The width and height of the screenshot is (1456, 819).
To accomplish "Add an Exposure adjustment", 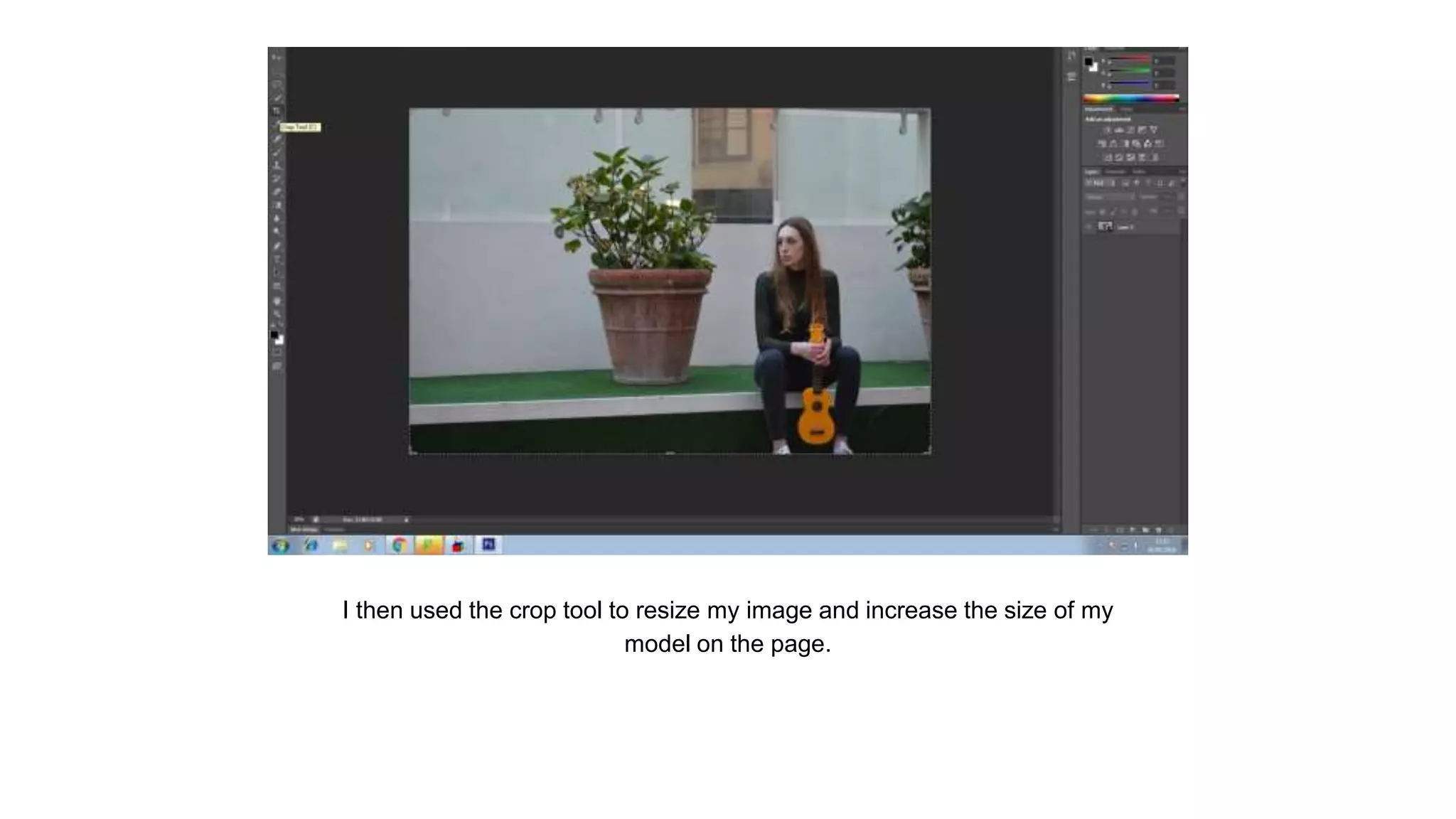I will (x=1142, y=129).
